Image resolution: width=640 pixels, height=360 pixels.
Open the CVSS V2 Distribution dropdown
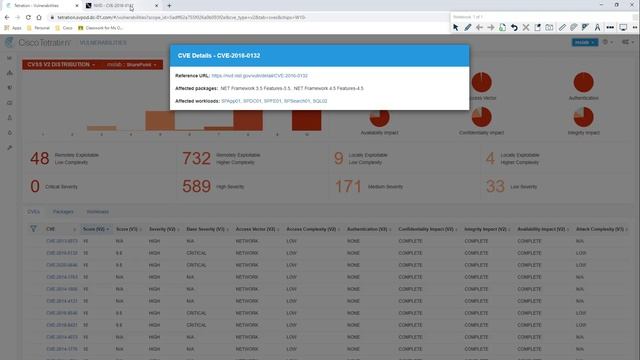[61, 64]
